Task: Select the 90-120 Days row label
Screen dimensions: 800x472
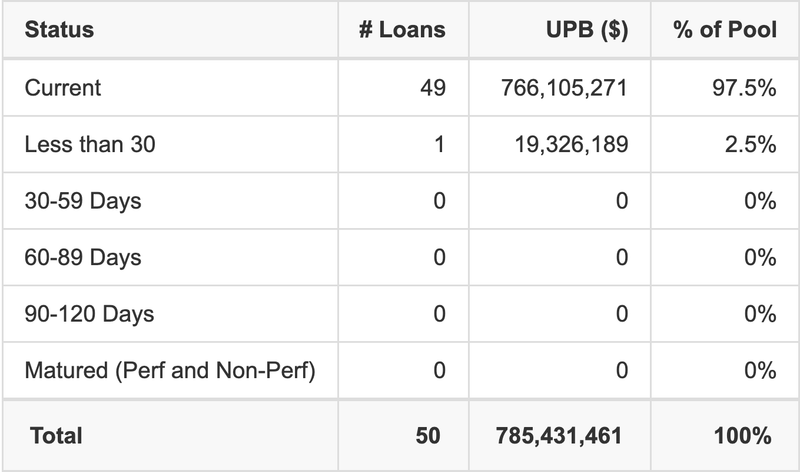Action: tap(90, 314)
